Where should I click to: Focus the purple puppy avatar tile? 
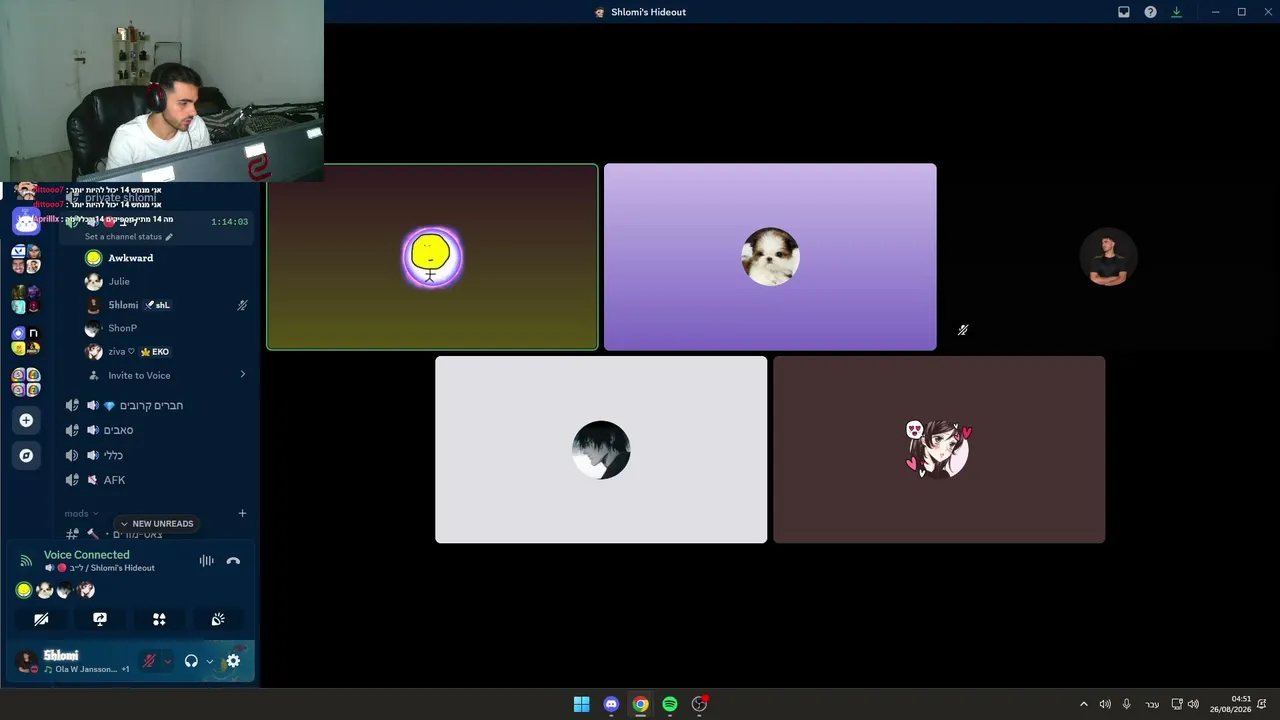770,257
